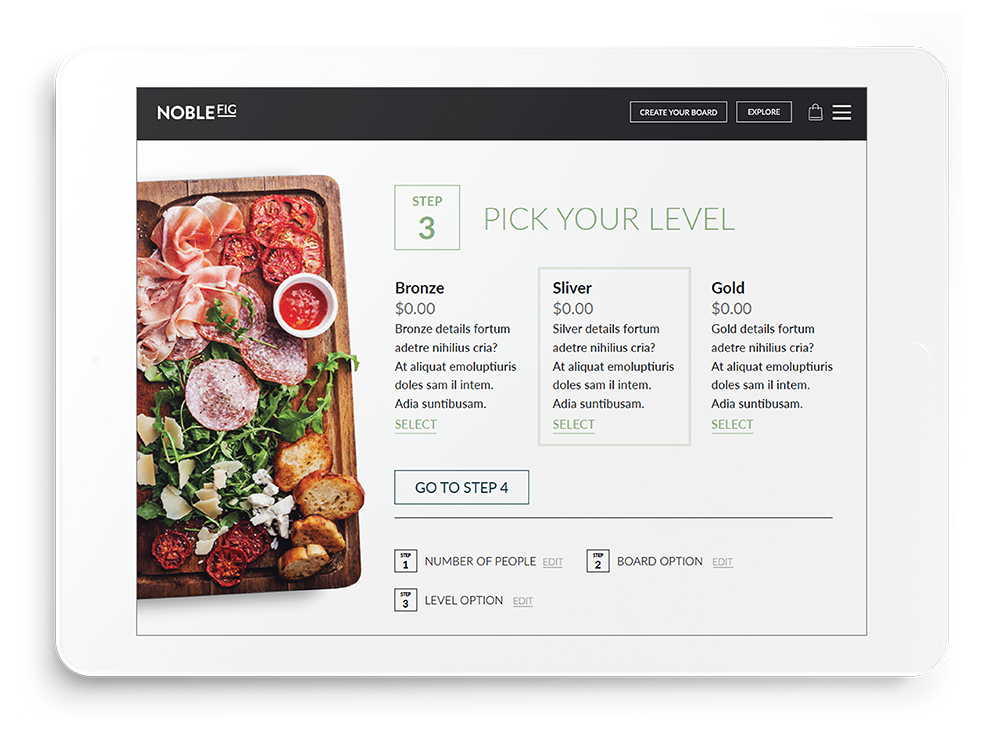Click the Go To Step 4 button
1000x744 pixels.
461,487
